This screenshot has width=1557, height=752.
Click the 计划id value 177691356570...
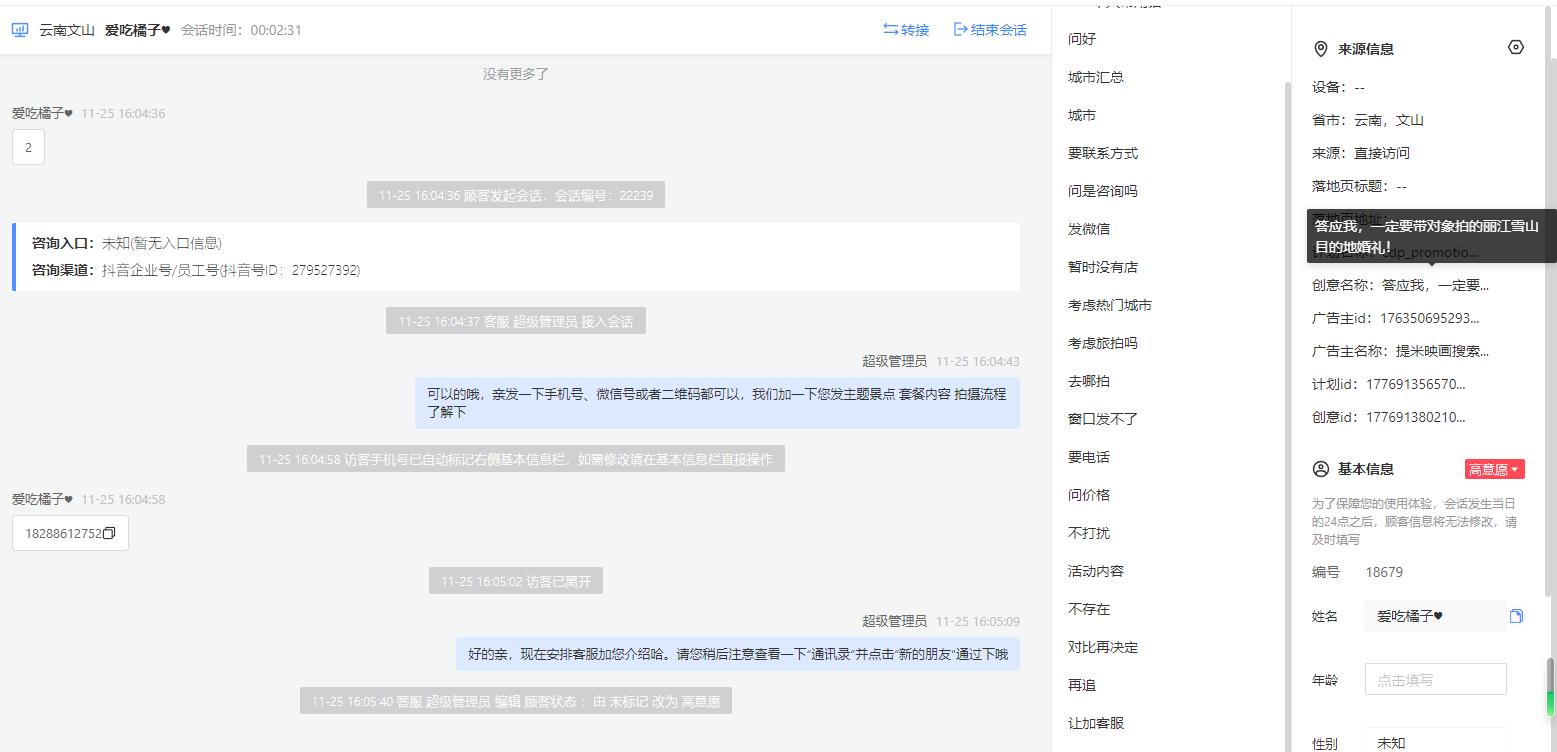[1415, 384]
